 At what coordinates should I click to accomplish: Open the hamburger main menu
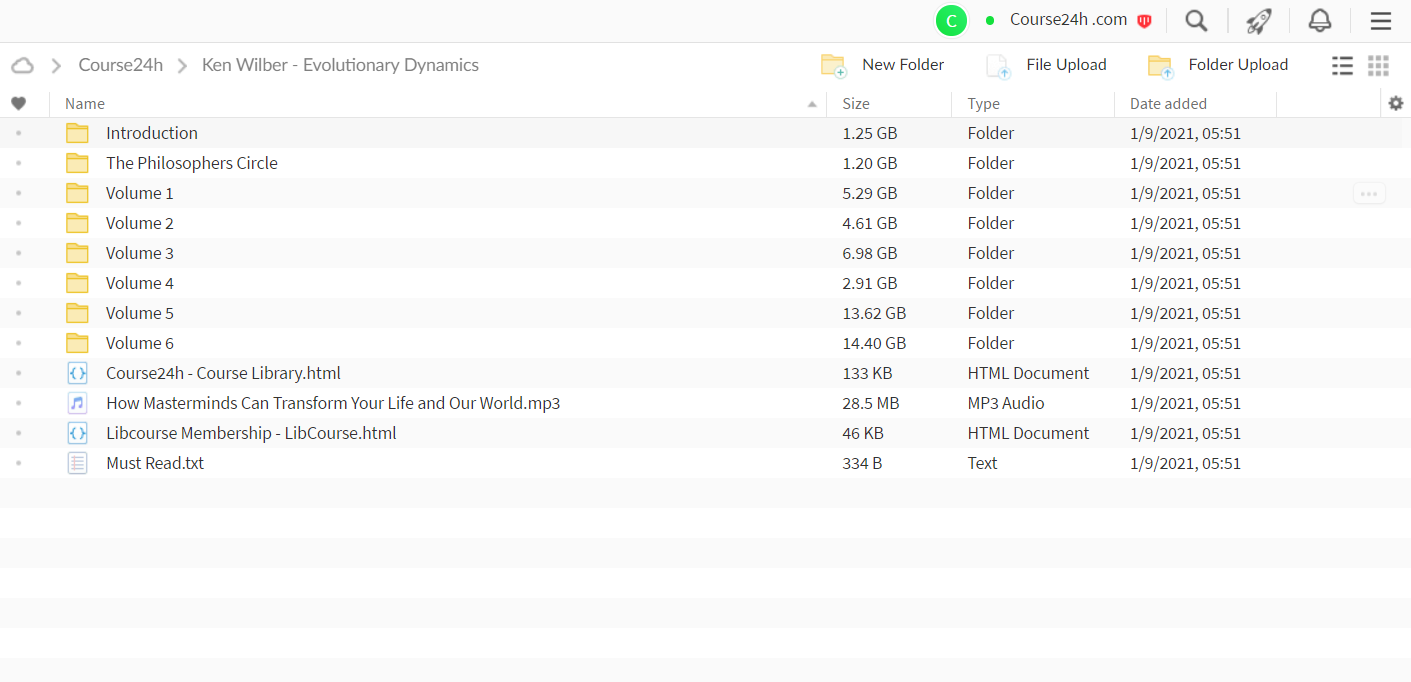pyautogui.click(x=1381, y=21)
